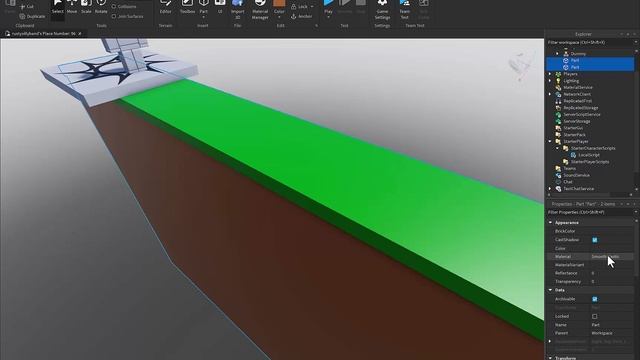
Task: Expand the Players node
Action: 550,74
